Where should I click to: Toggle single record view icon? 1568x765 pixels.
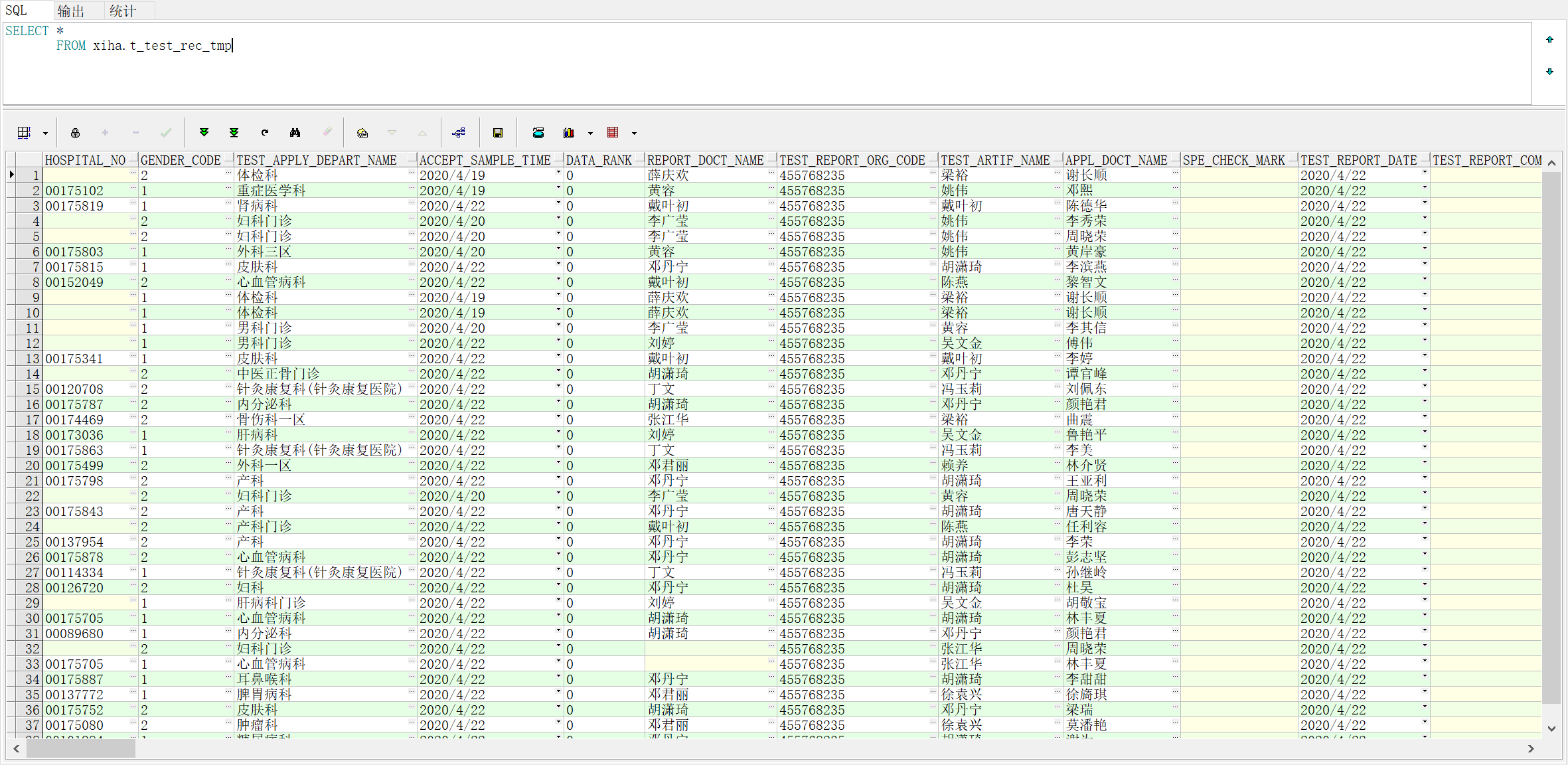click(362, 133)
